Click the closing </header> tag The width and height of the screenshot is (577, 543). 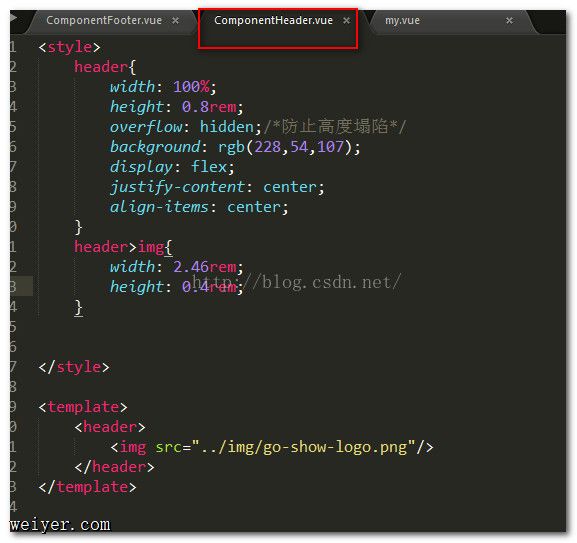click(114, 467)
